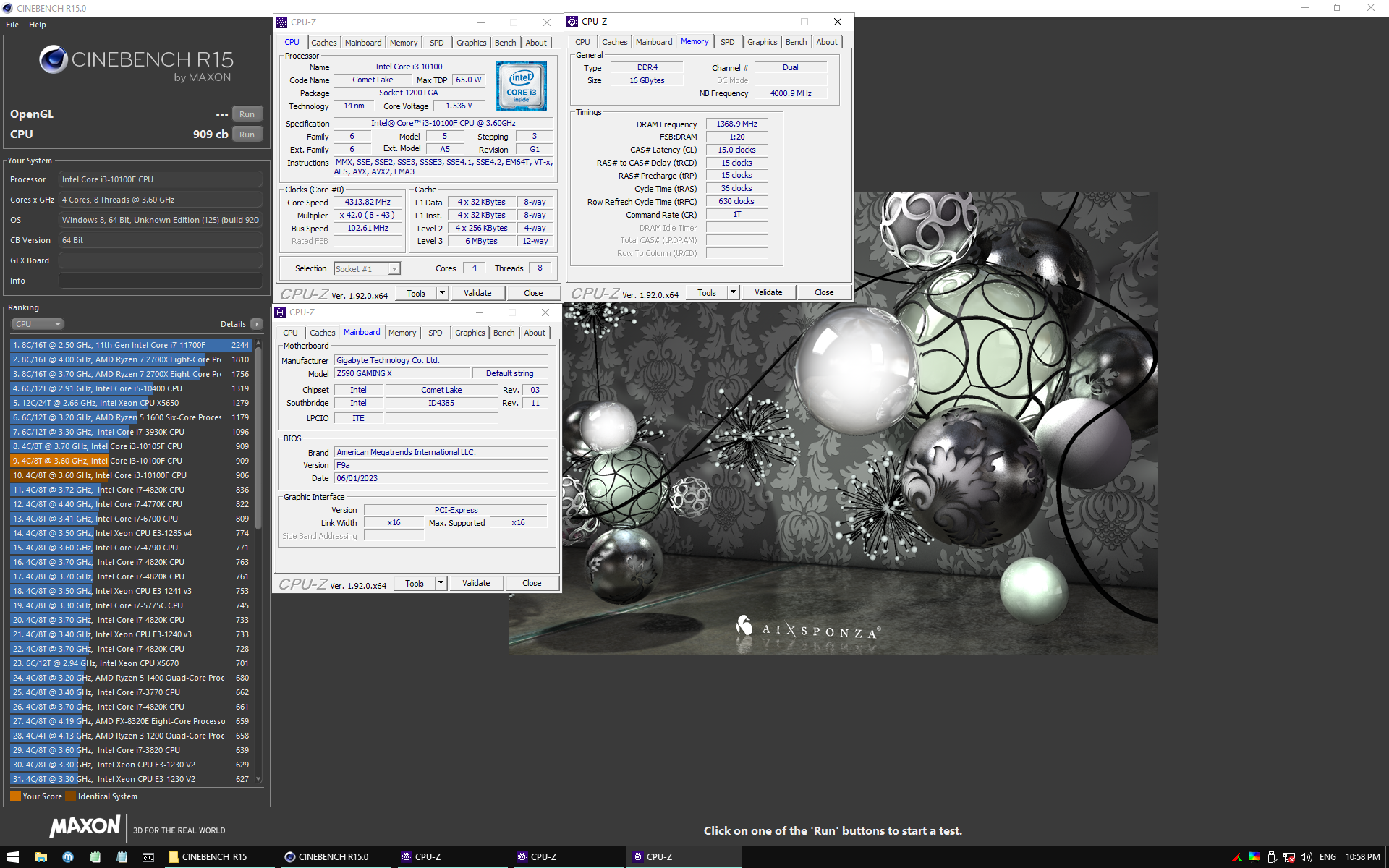Click the Processor field in Your System
The height and width of the screenshot is (868, 1389).
[161, 179]
